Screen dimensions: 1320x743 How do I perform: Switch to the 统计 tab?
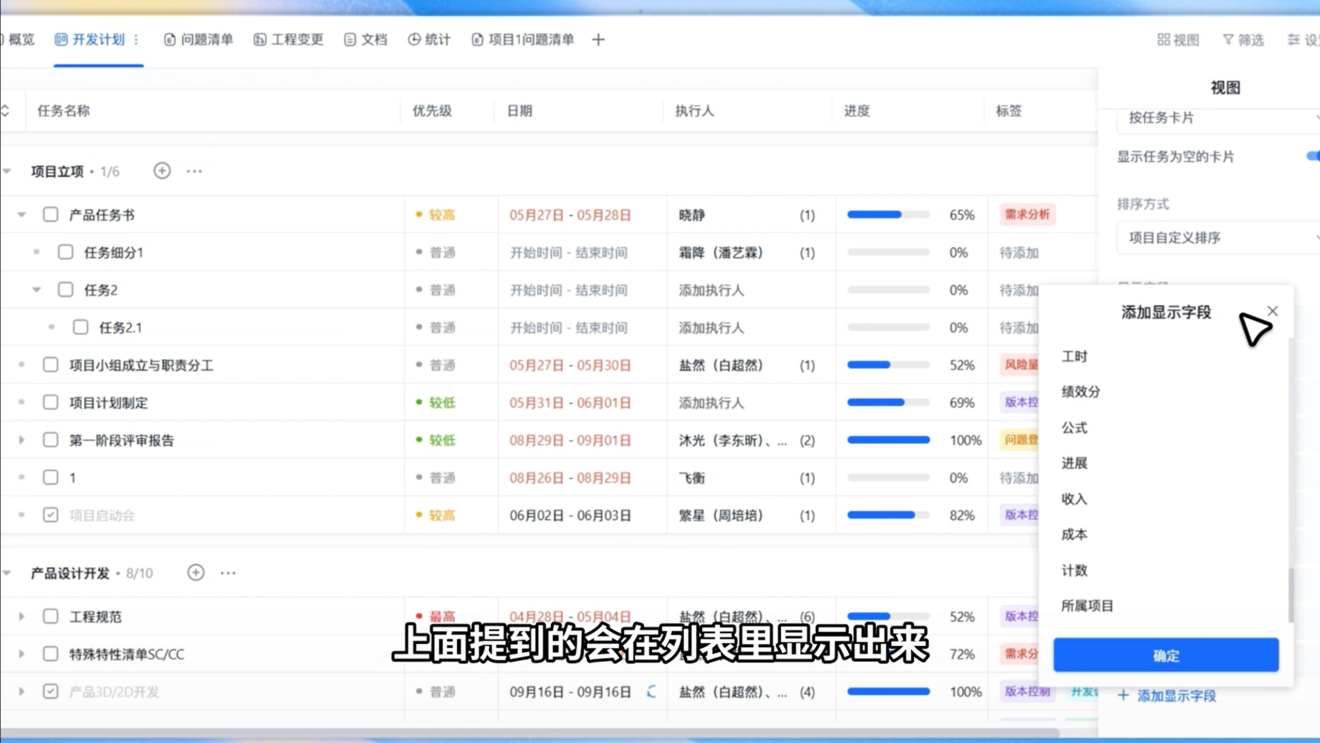click(x=429, y=40)
